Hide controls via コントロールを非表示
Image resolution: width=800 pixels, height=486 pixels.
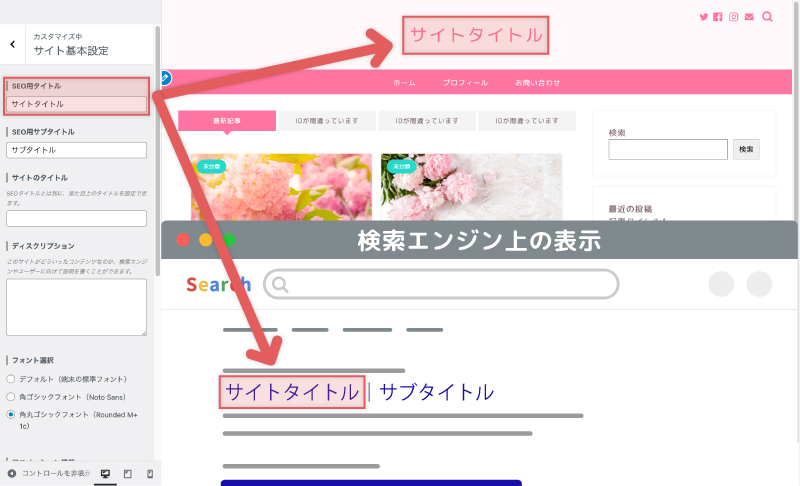[x=49, y=474]
